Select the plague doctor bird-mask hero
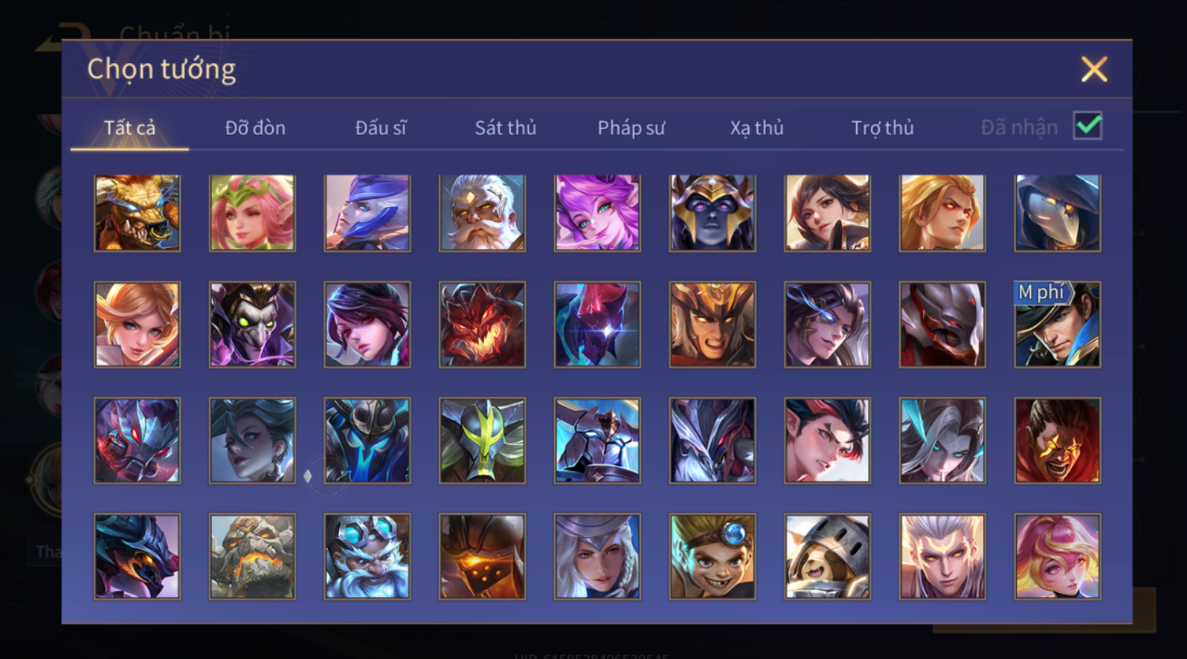 coord(1058,213)
